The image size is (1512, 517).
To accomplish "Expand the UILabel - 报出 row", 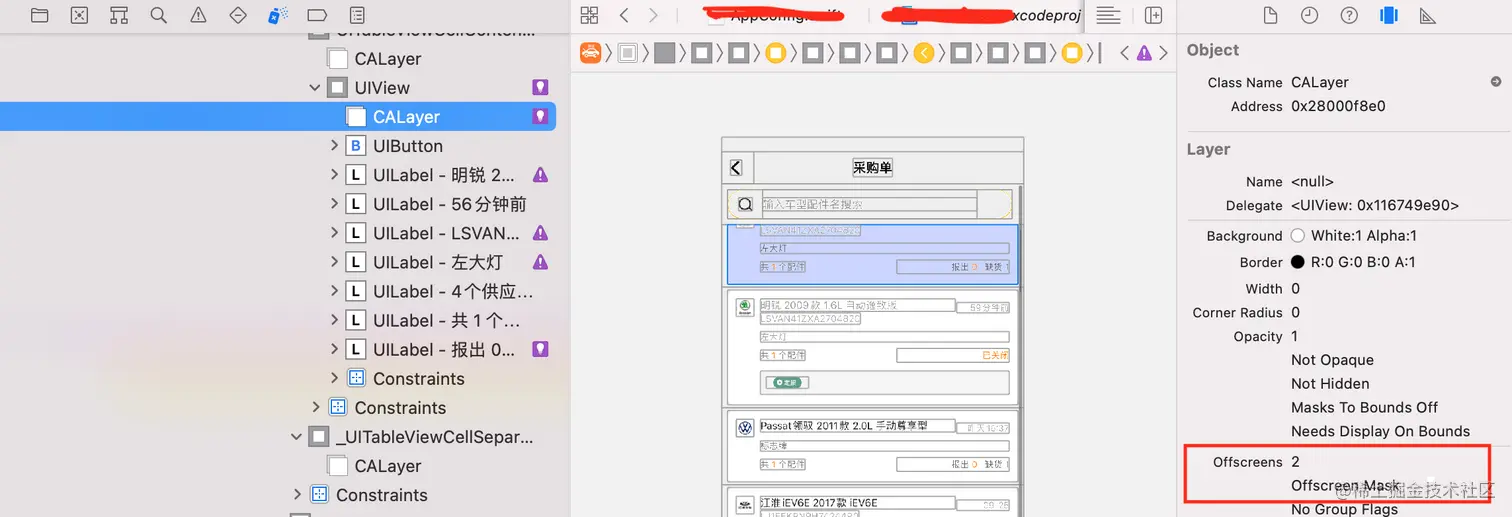I will (334, 350).
